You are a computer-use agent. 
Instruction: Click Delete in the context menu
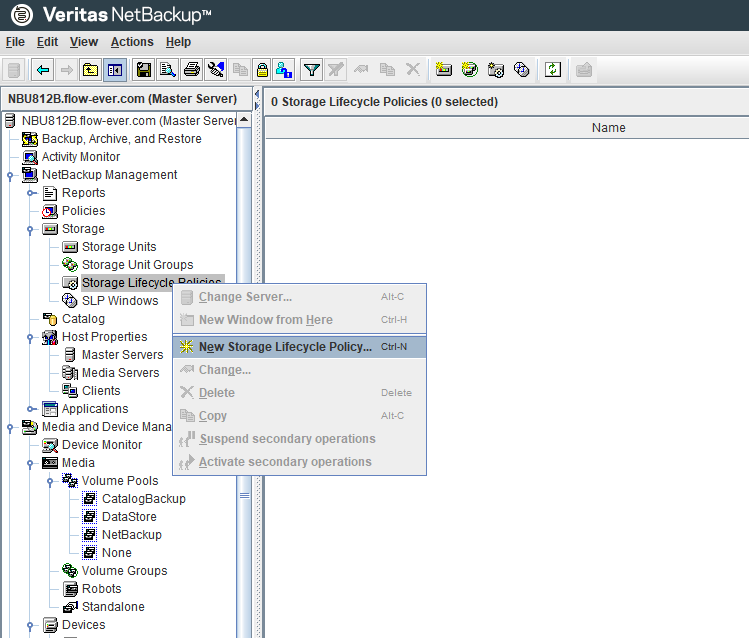point(300,393)
